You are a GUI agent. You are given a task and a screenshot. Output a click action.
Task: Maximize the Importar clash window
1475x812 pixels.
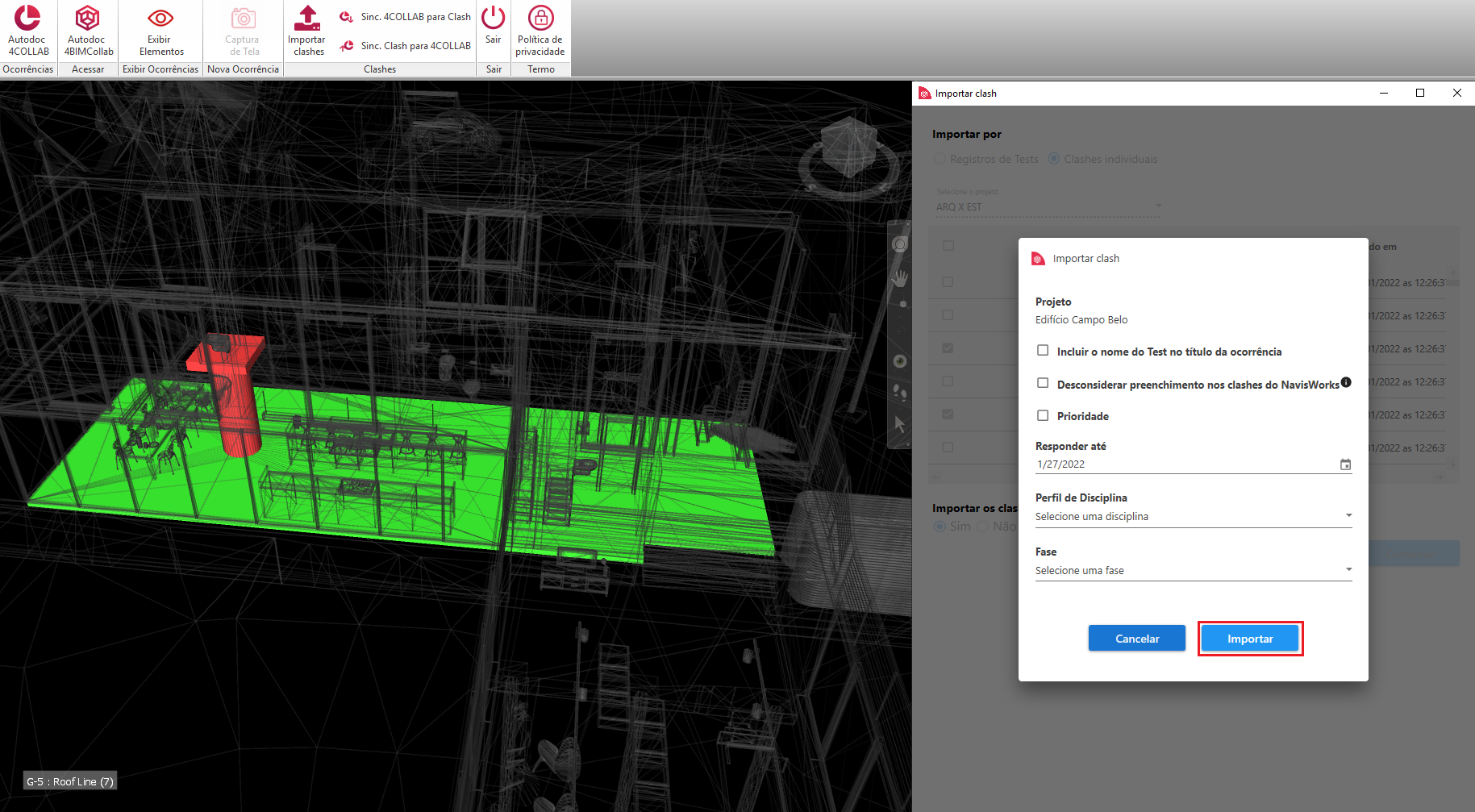[1420, 93]
